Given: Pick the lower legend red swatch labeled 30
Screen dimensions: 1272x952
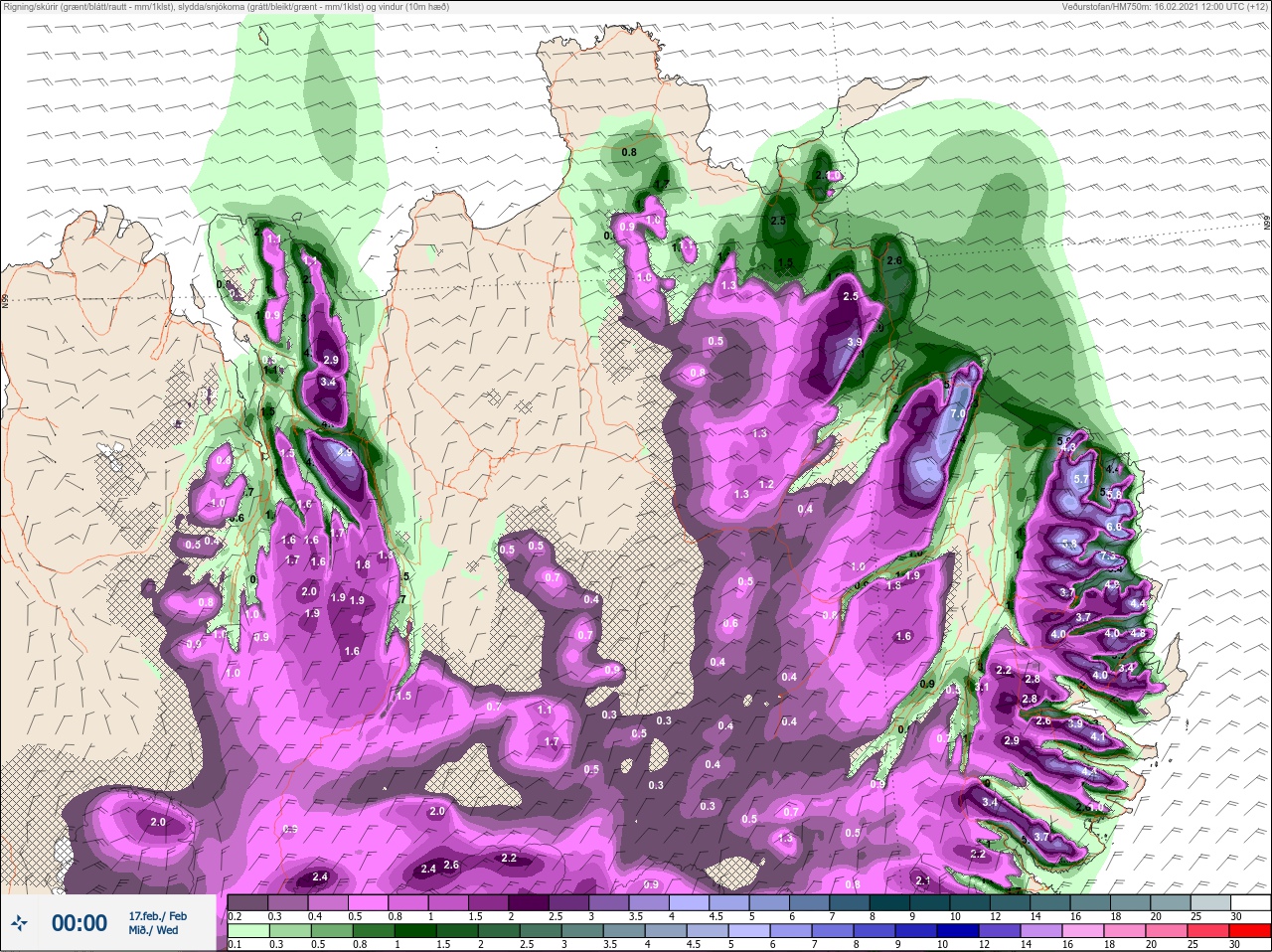Looking at the screenshot, I should 1250,930.
